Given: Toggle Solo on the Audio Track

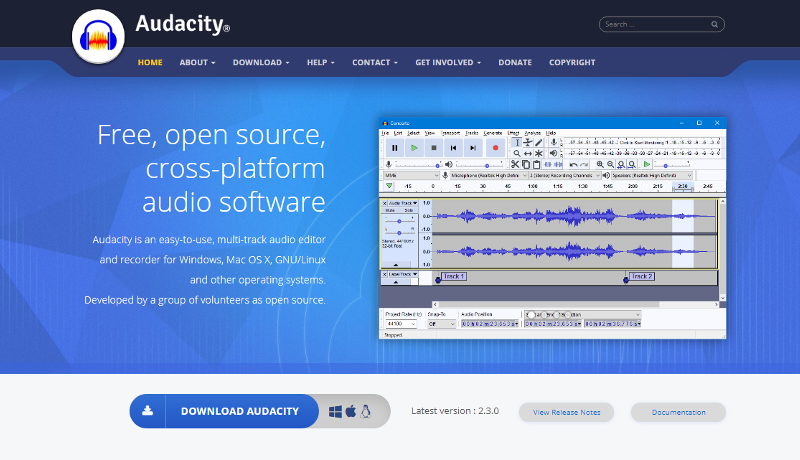Looking at the screenshot, I should (x=407, y=211).
